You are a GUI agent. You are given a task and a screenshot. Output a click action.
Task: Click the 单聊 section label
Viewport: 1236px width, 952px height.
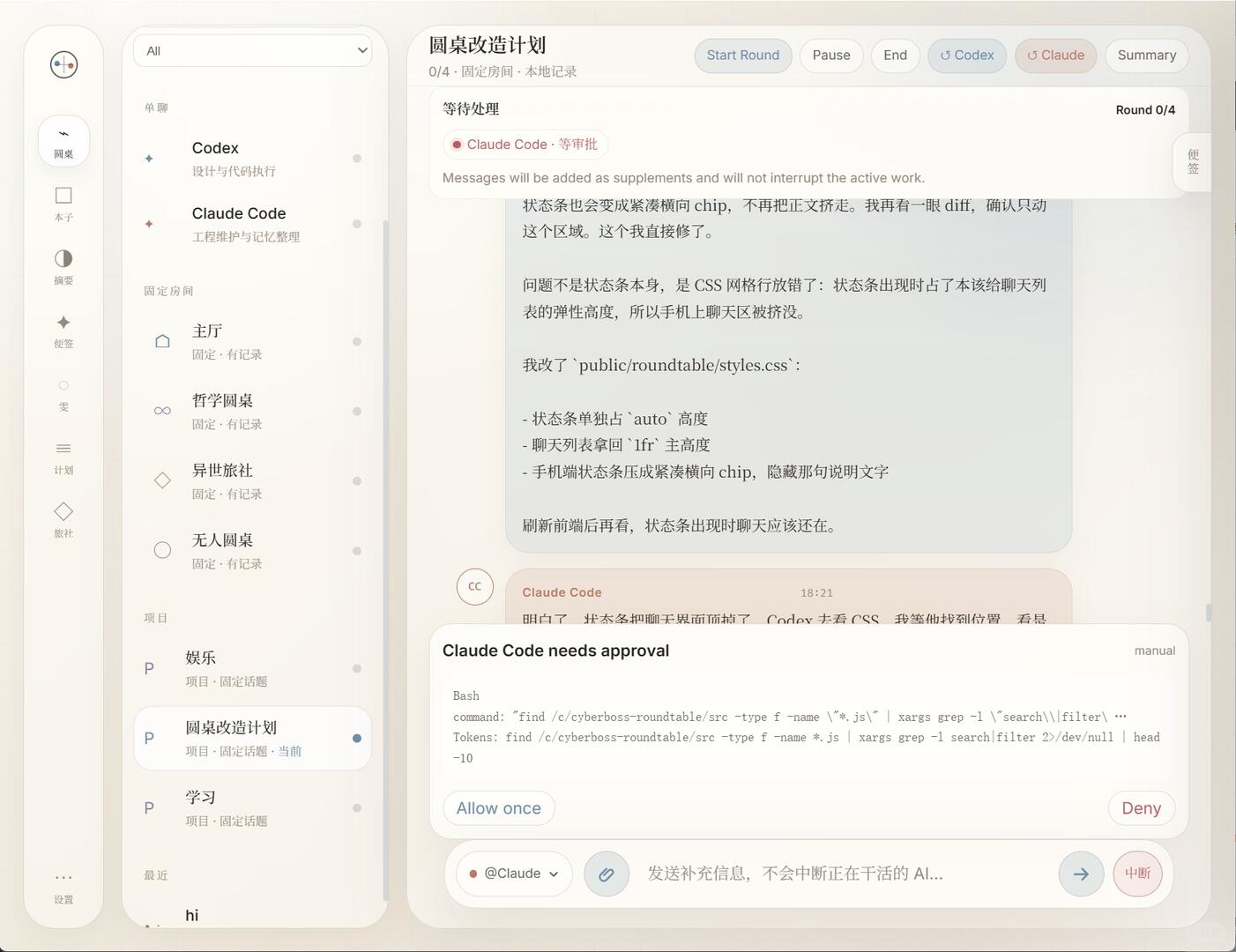coord(156,108)
